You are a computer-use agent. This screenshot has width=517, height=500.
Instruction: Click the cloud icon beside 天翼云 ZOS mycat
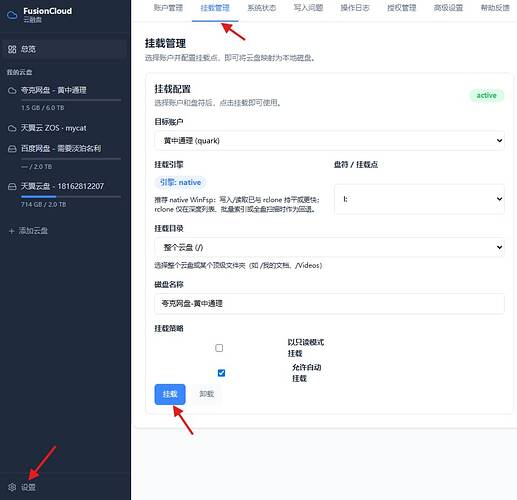tap(12, 128)
